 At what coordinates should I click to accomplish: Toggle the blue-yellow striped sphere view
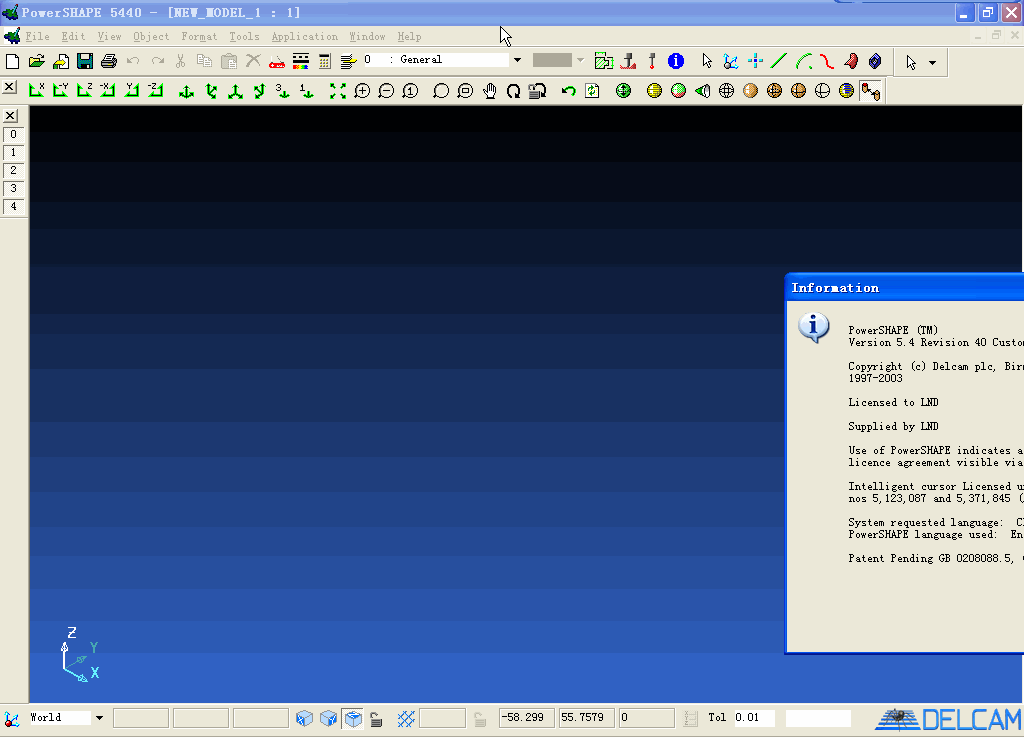click(x=846, y=91)
